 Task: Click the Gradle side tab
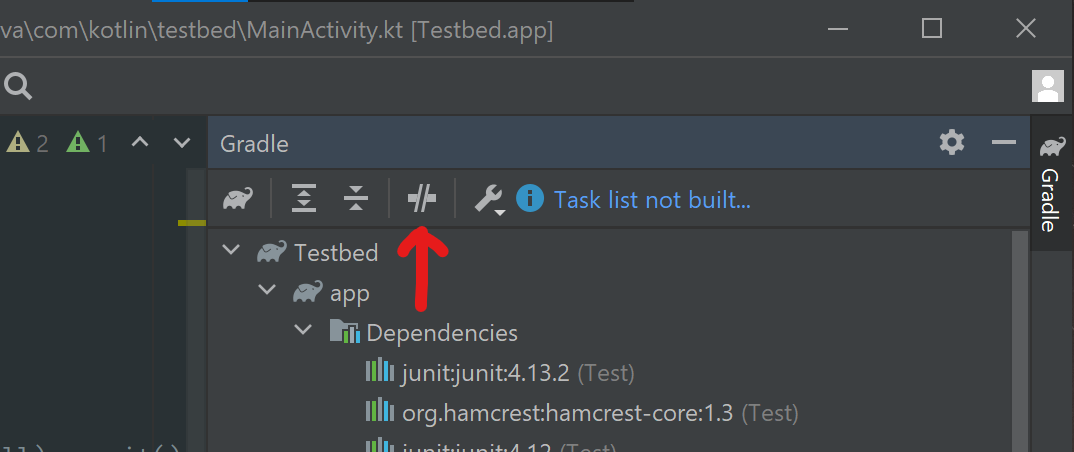(1051, 184)
